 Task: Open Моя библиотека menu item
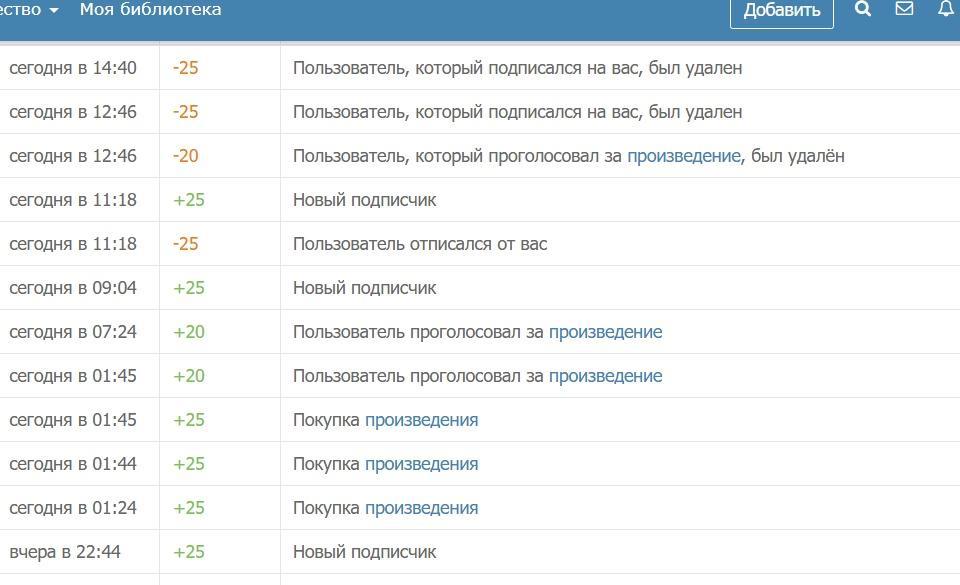(150, 9)
